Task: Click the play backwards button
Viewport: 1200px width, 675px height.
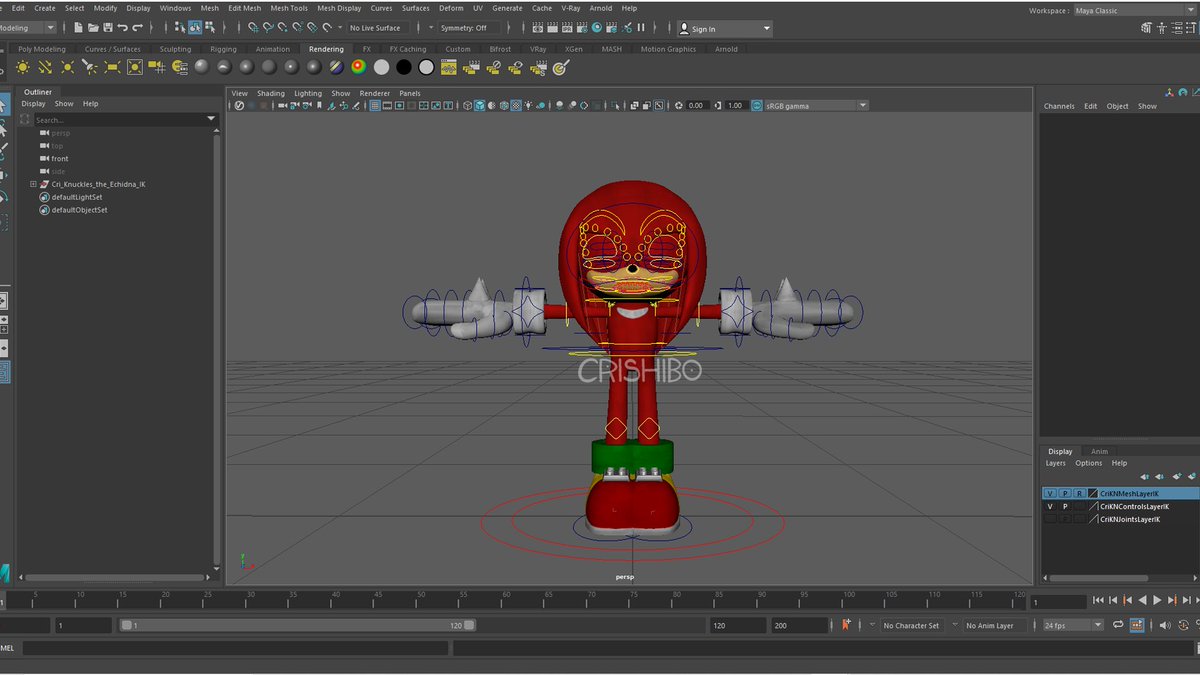Action: (1143, 600)
